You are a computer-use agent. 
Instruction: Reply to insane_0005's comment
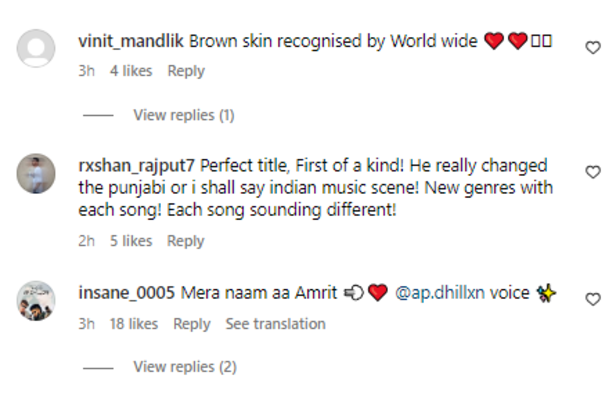(192, 324)
